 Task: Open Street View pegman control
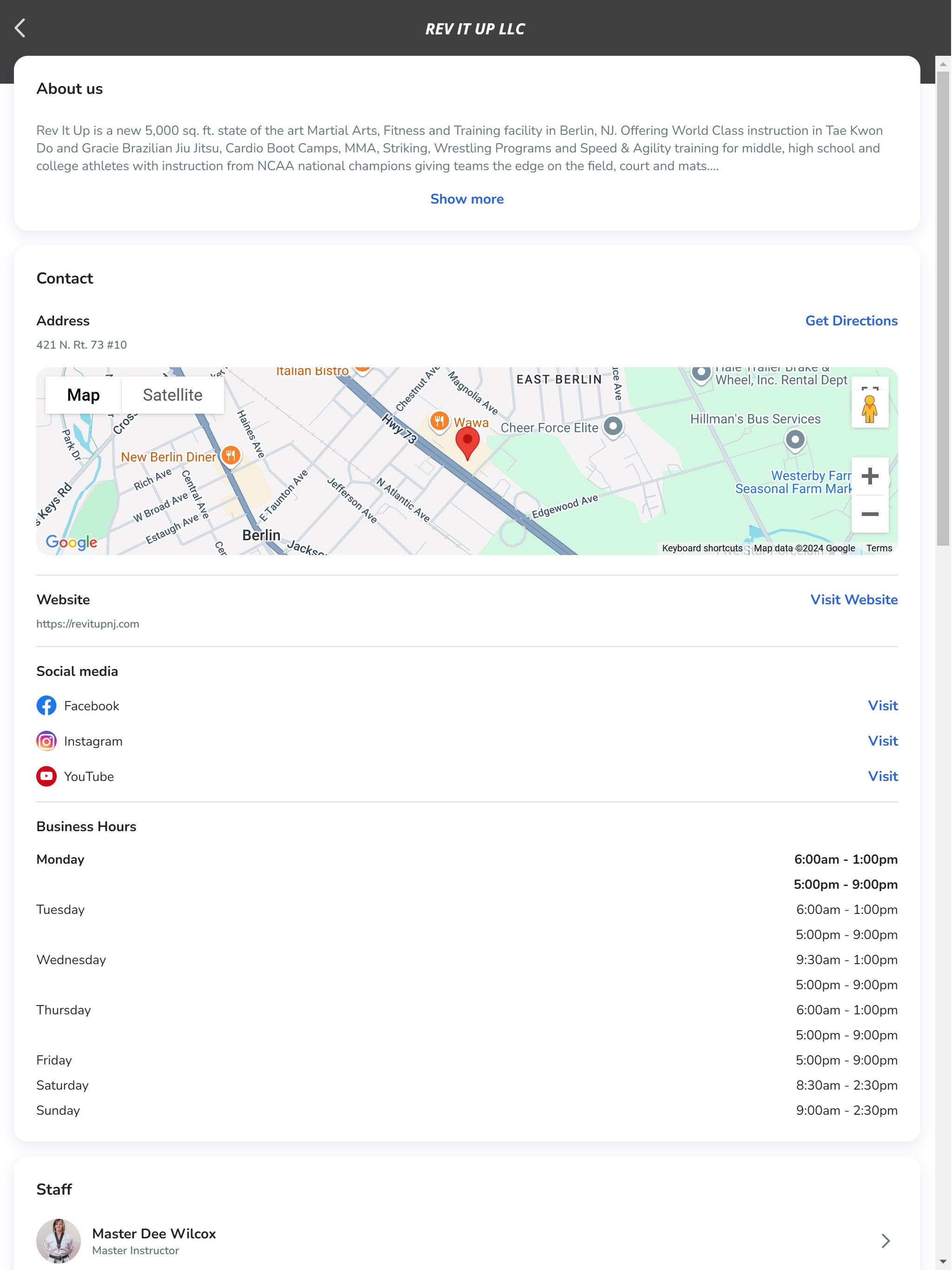click(x=870, y=410)
